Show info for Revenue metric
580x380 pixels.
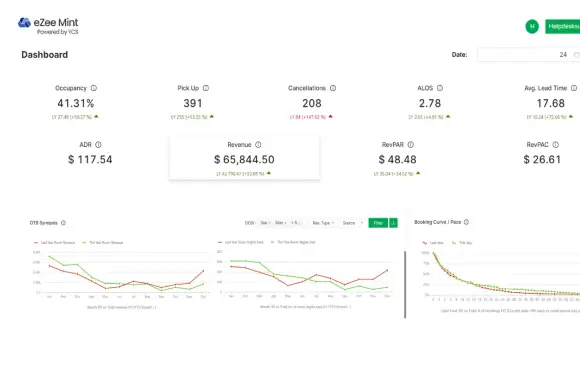(258, 145)
